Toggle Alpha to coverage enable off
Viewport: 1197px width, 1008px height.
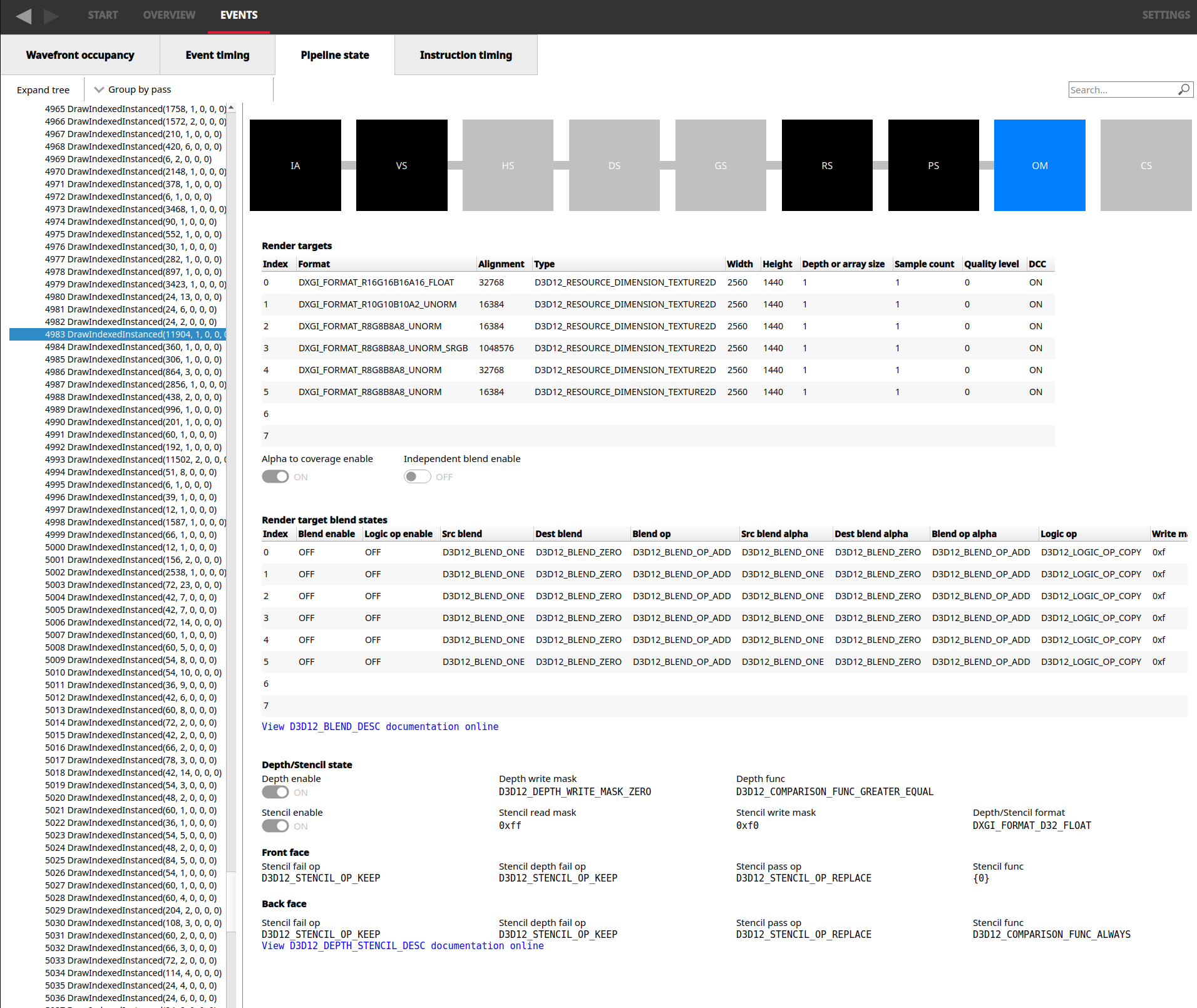click(274, 476)
